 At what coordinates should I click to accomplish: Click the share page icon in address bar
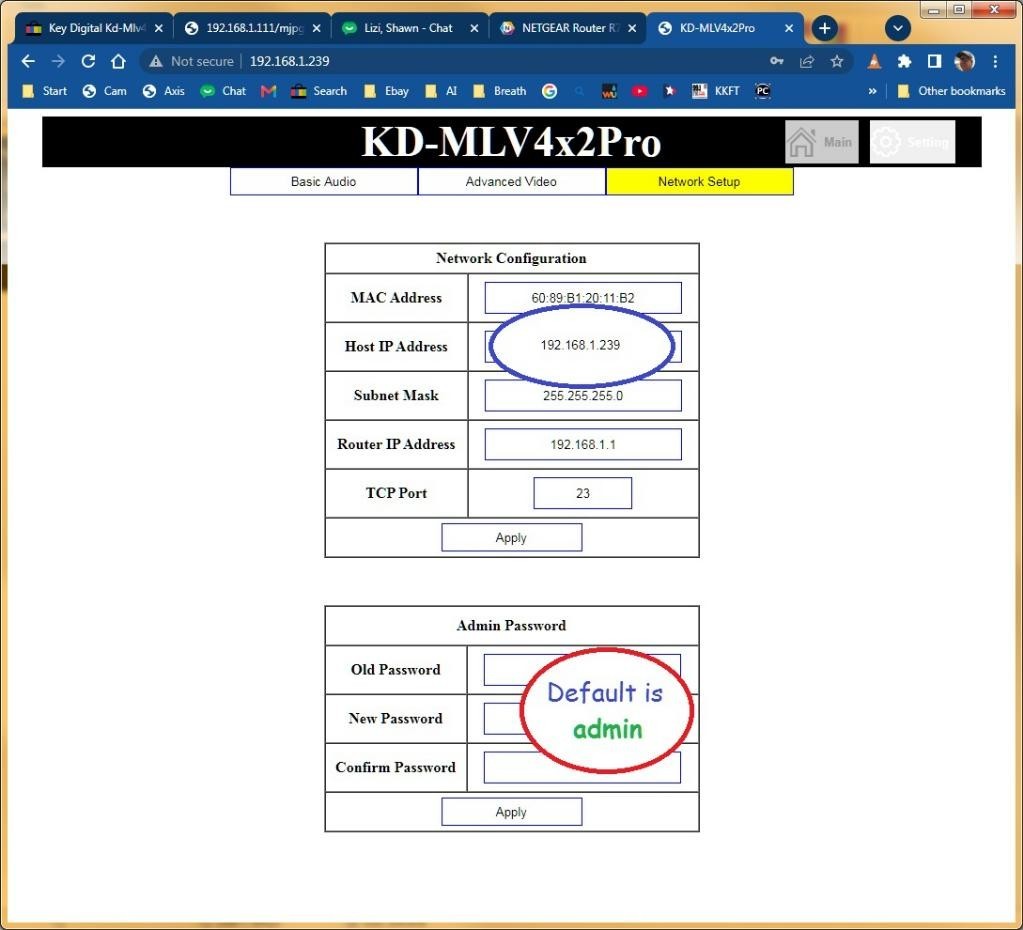click(807, 61)
